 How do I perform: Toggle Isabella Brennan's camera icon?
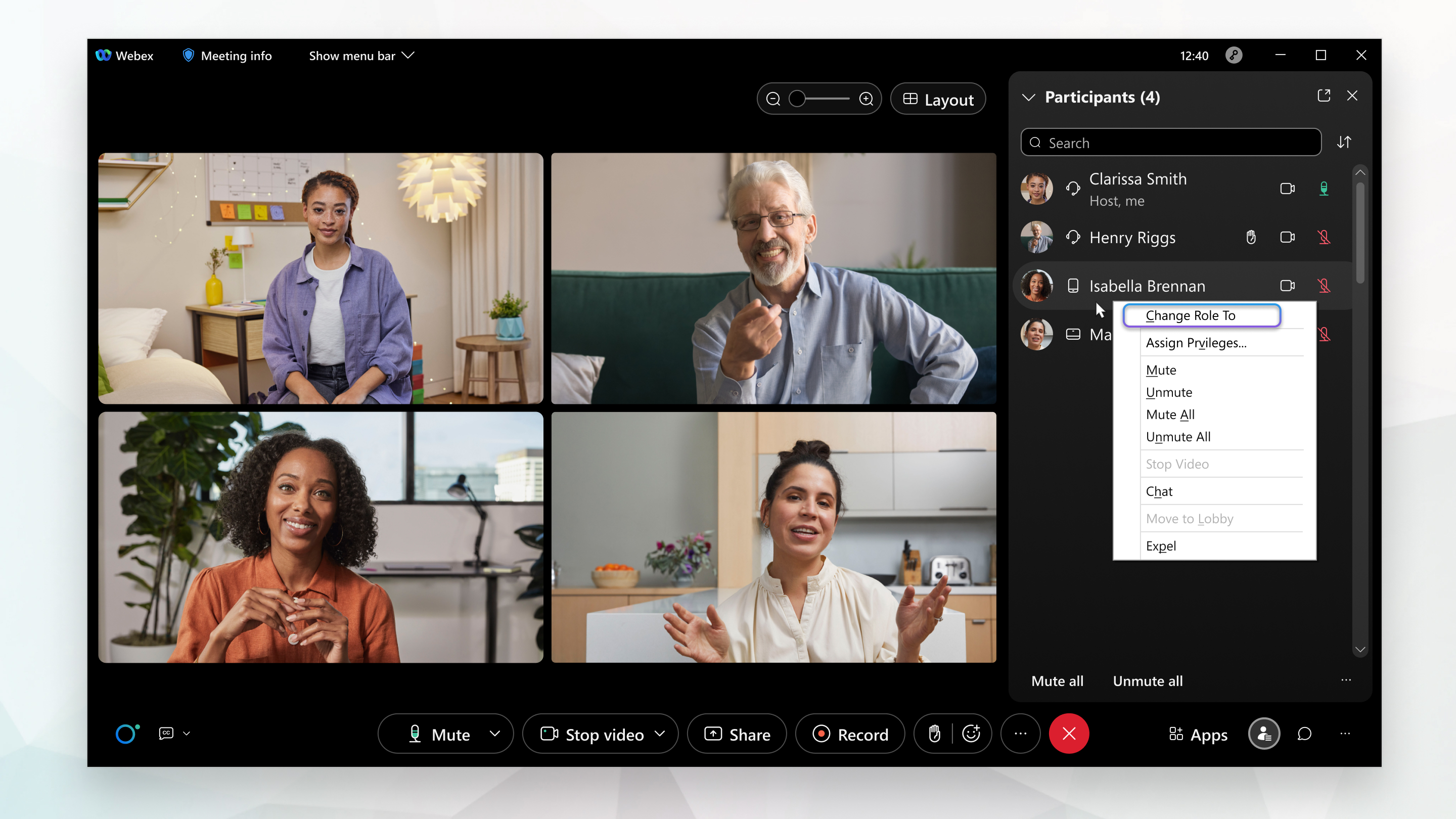(x=1287, y=286)
